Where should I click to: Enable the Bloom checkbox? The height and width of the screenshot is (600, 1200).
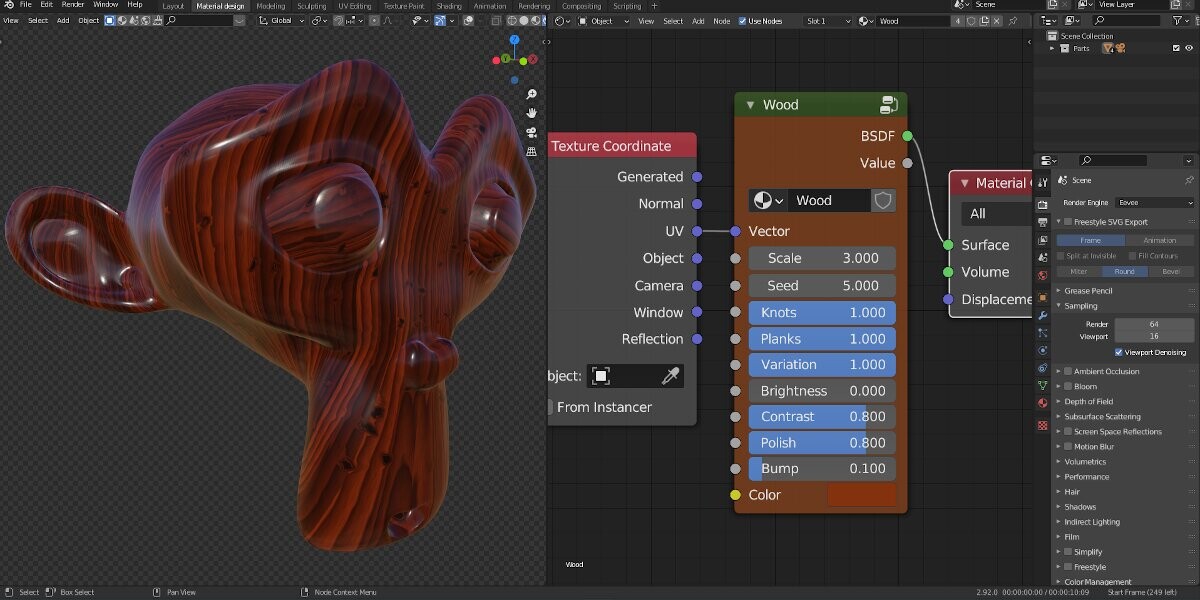point(1068,386)
